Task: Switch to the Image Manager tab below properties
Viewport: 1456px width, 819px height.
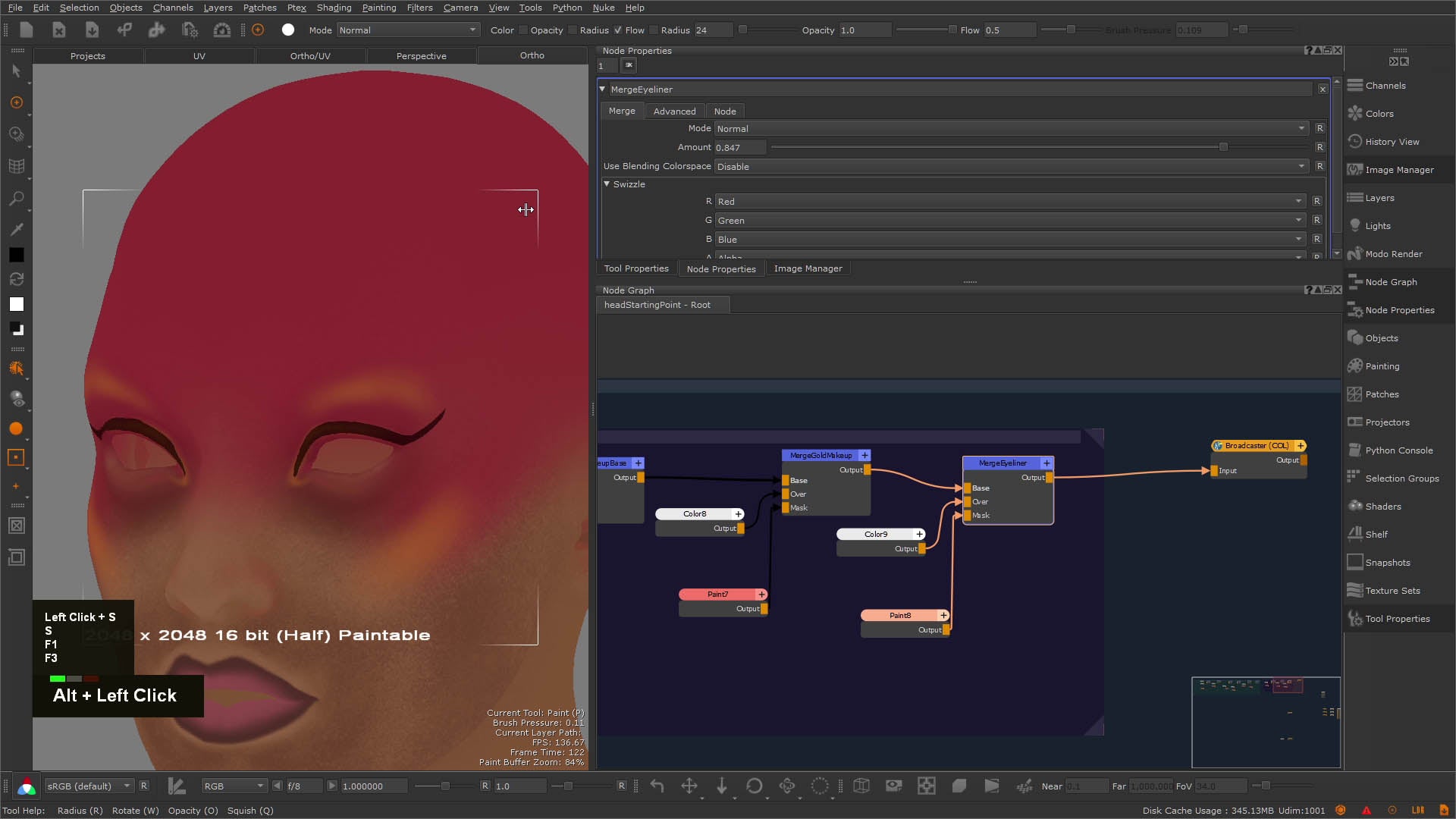Action: tap(808, 268)
